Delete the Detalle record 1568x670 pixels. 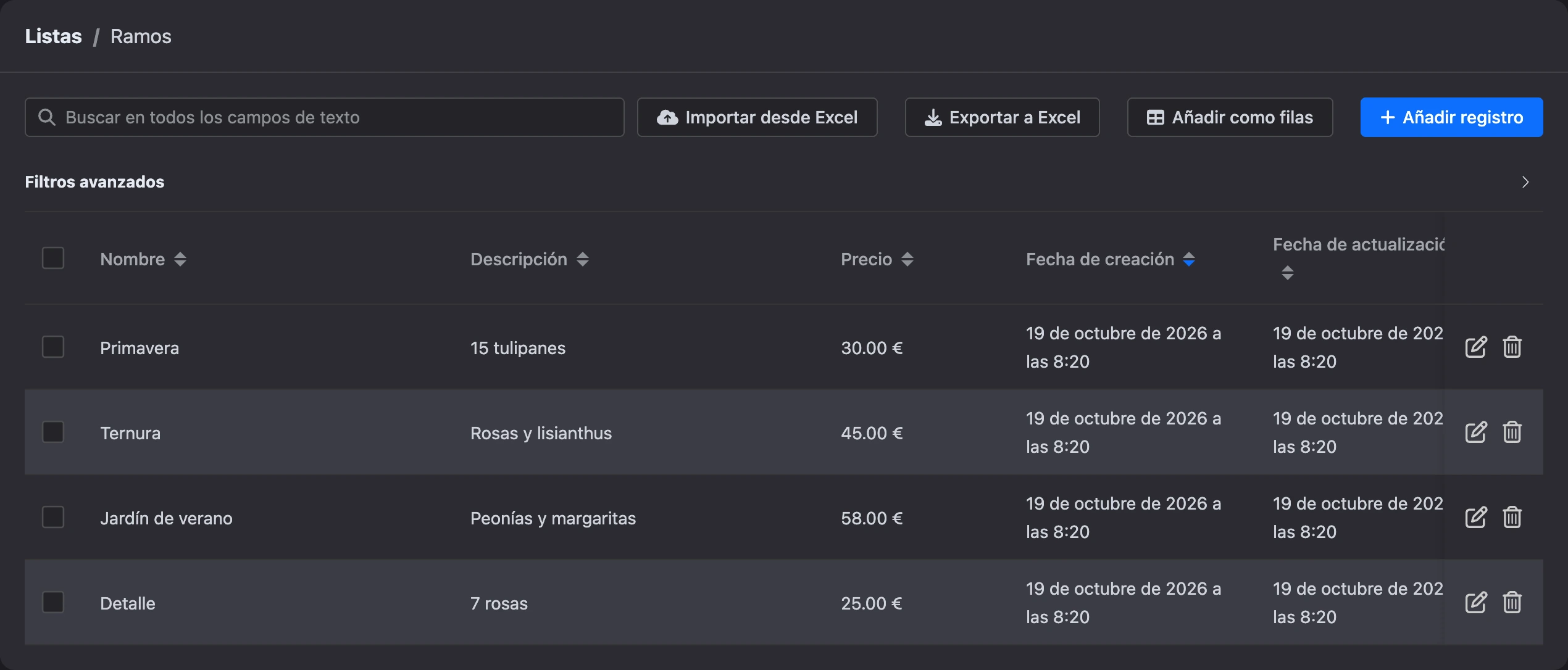tap(1512, 603)
